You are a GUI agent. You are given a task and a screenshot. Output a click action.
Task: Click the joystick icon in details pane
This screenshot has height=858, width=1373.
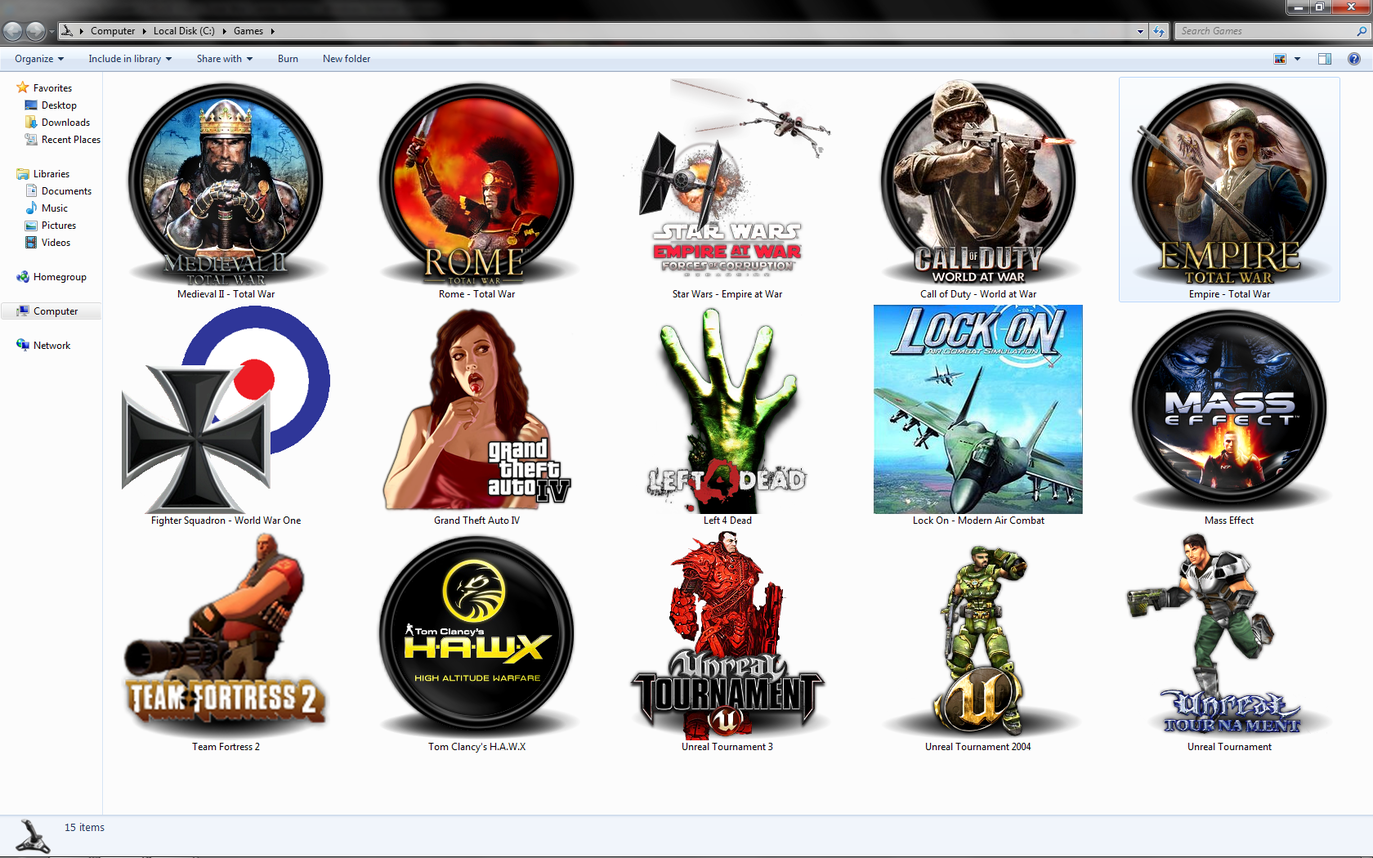[x=33, y=836]
